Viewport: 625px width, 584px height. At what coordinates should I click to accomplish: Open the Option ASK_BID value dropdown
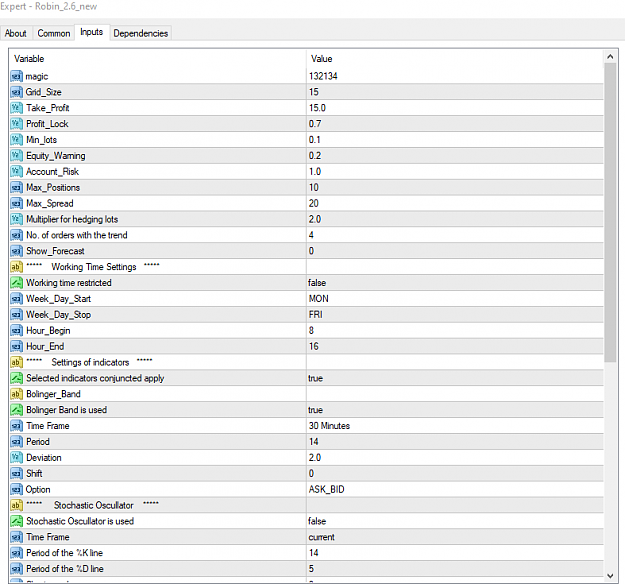(x=455, y=489)
